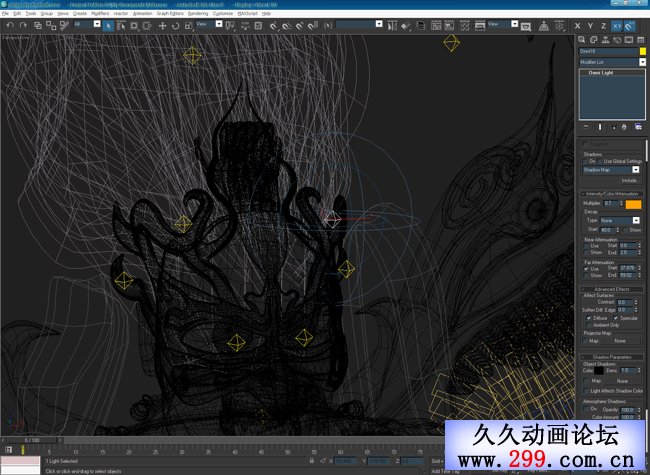
Task: Select the Rotate tool
Action: click(175, 26)
